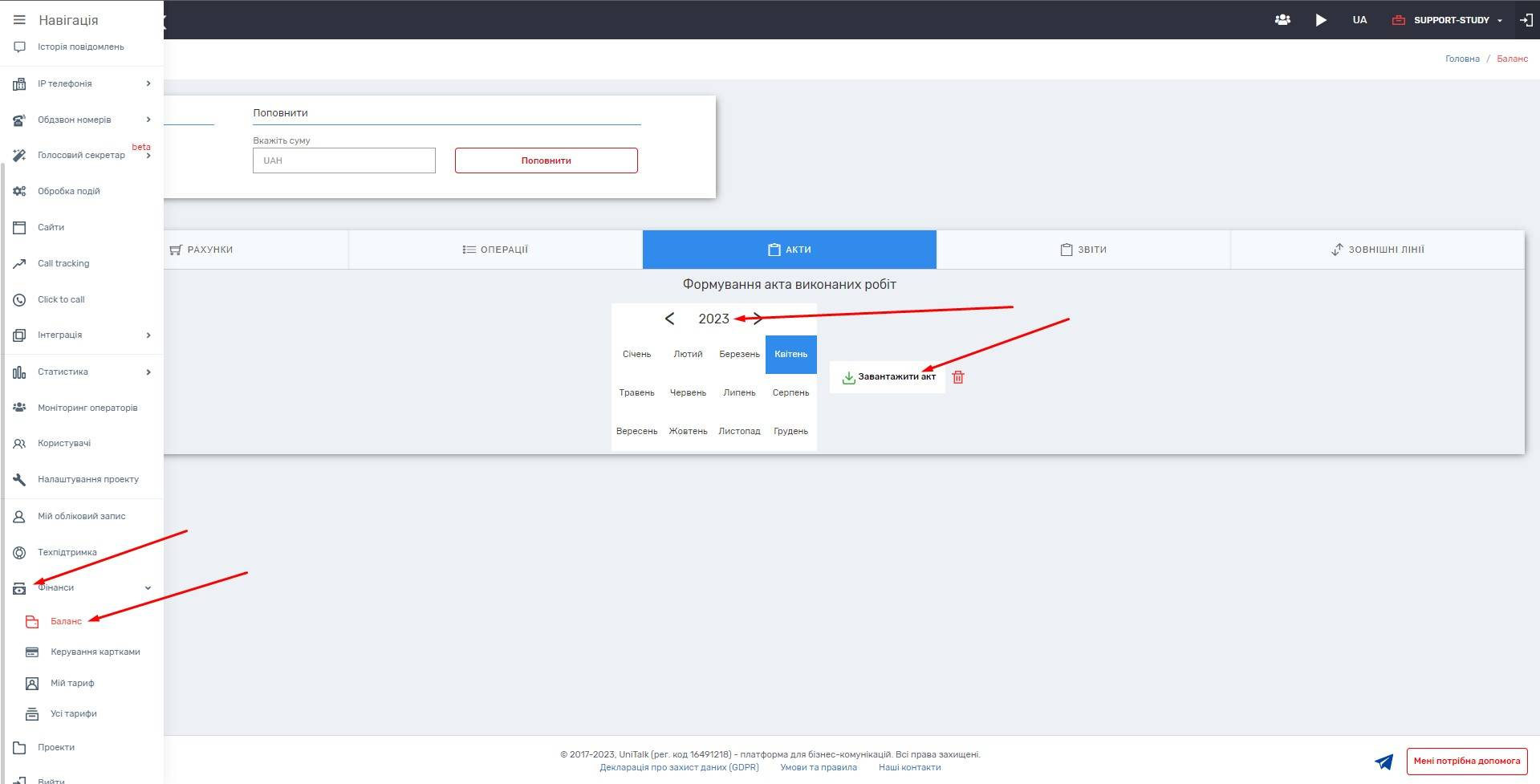Expand the Статистика sidebar section
1540x784 pixels.
(148, 372)
